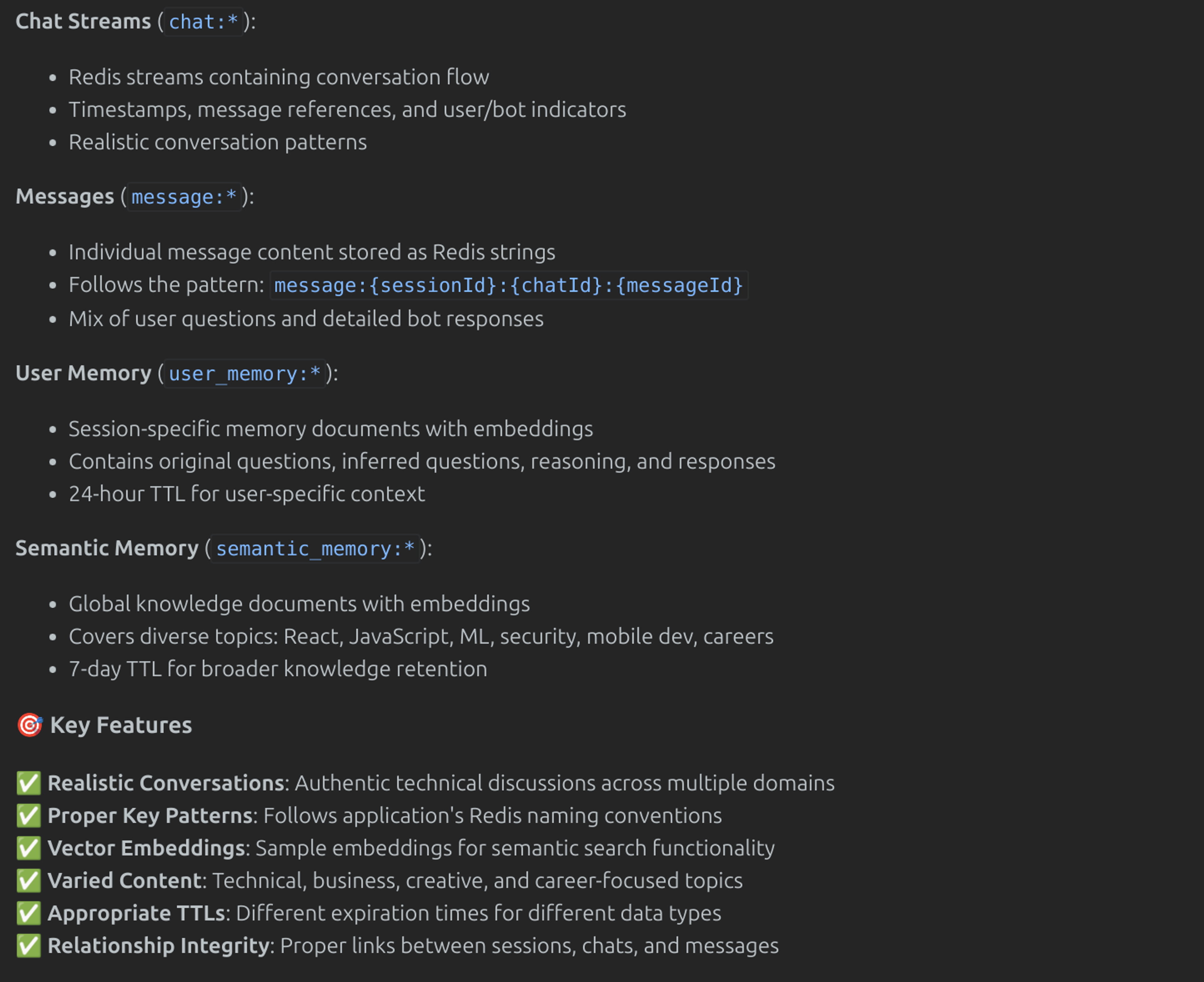Click the checkmark icon beside Varied Content
This screenshot has width=1204, height=982.
(28, 881)
